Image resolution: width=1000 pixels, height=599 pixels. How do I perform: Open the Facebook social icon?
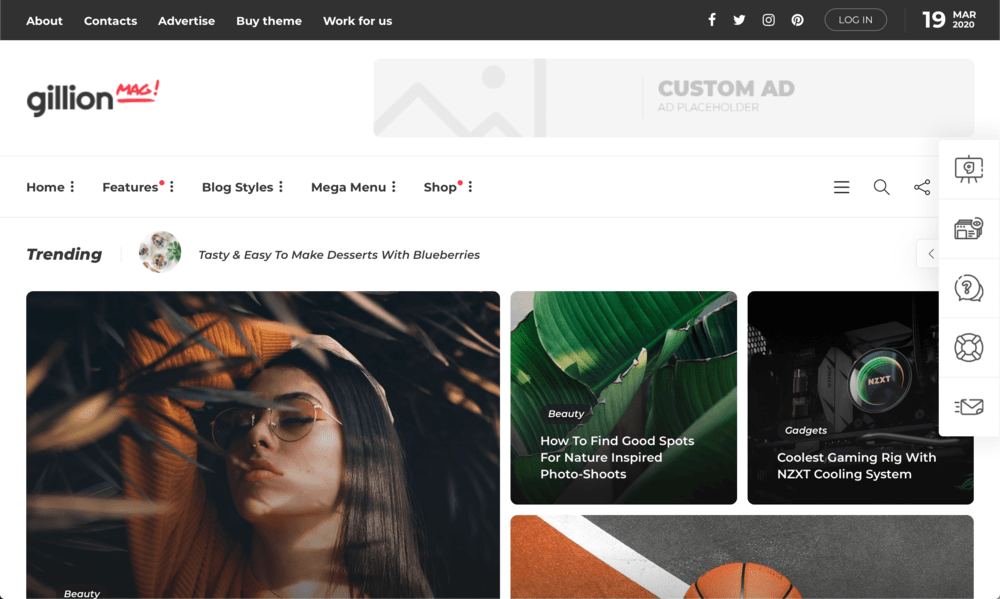pyautogui.click(x=712, y=20)
